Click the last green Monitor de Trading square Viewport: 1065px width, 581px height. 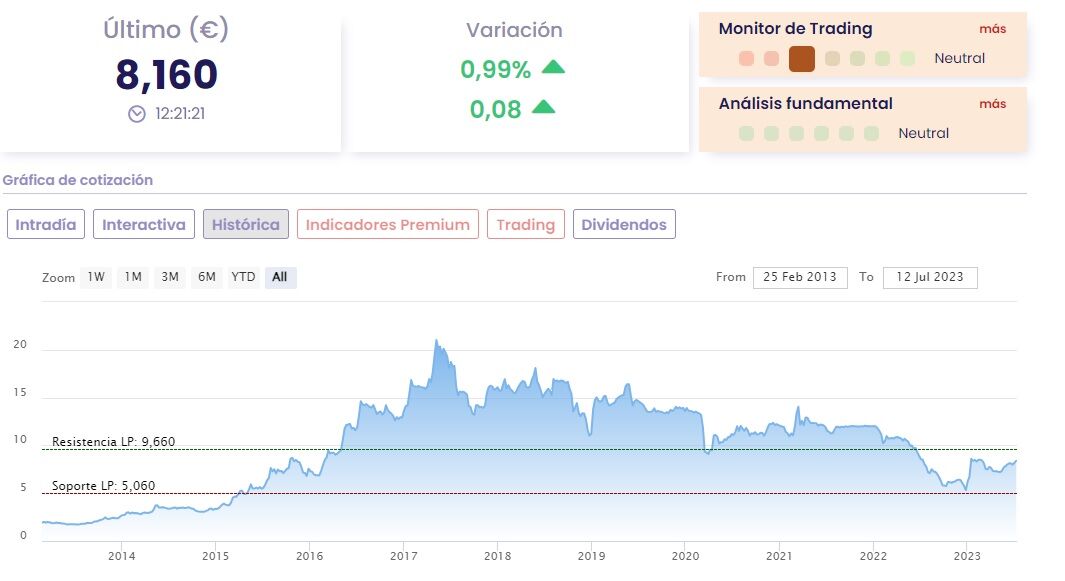click(907, 59)
